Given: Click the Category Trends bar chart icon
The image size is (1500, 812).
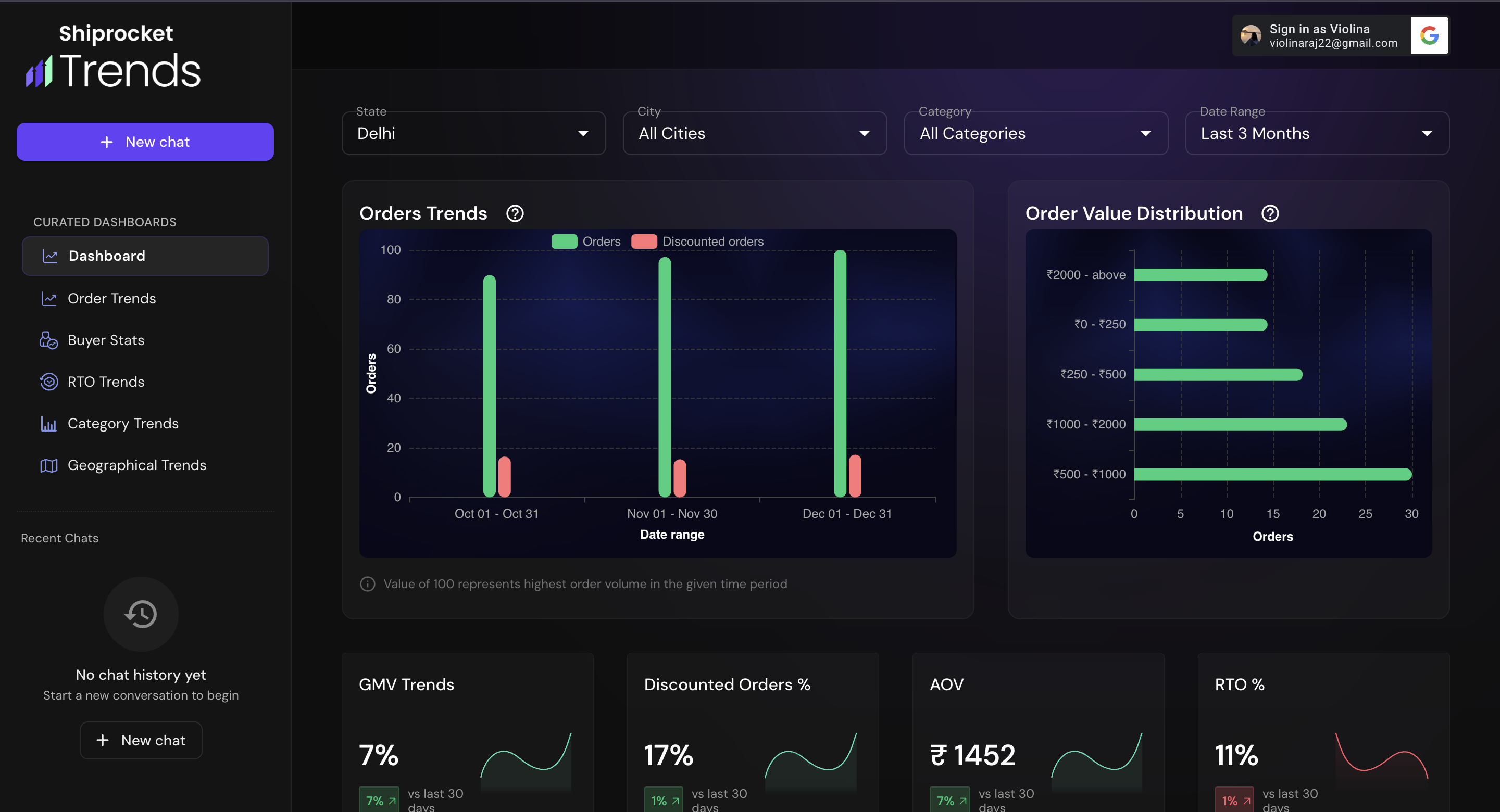Looking at the screenshot, I should [49, 423].
